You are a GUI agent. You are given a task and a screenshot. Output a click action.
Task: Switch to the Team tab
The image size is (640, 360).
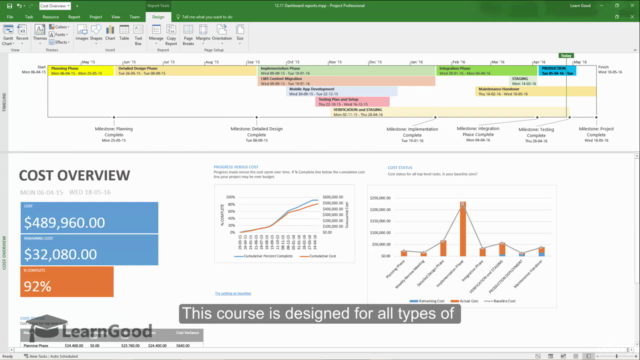(135, 17)
